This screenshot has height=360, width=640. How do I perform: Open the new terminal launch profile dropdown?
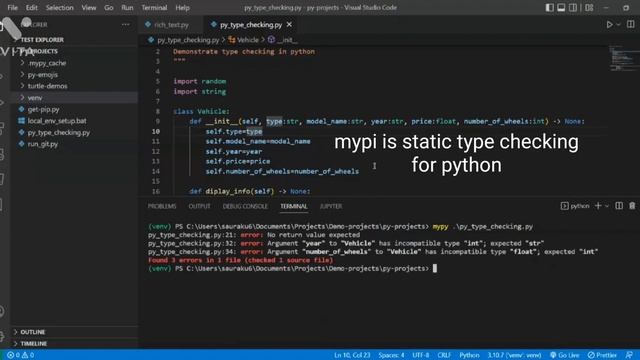607,206
